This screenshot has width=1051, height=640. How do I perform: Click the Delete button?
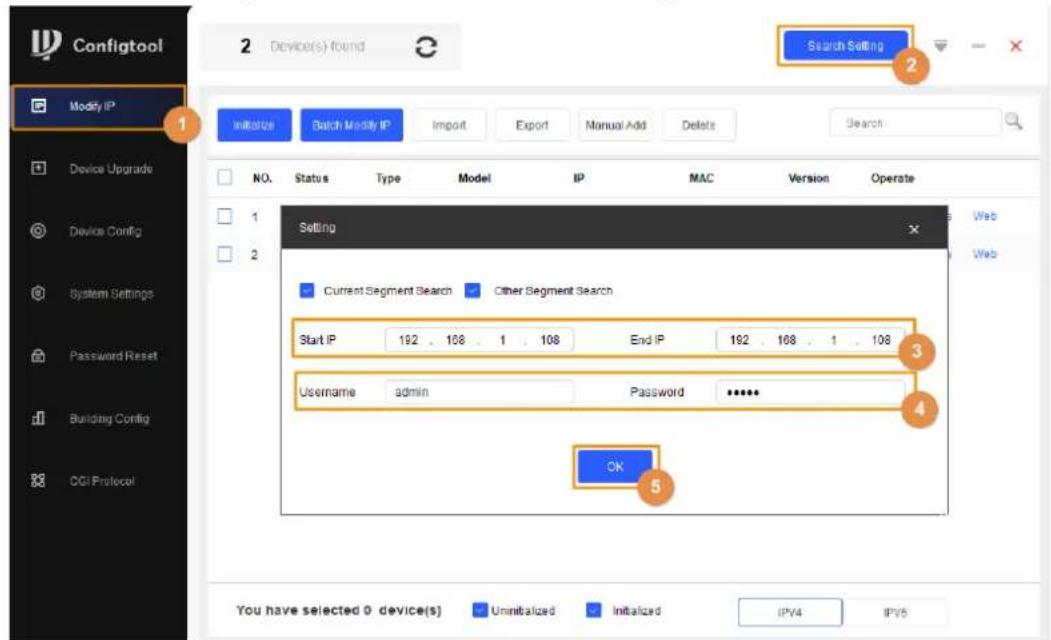pyautogui.click(x=698, y=125)
